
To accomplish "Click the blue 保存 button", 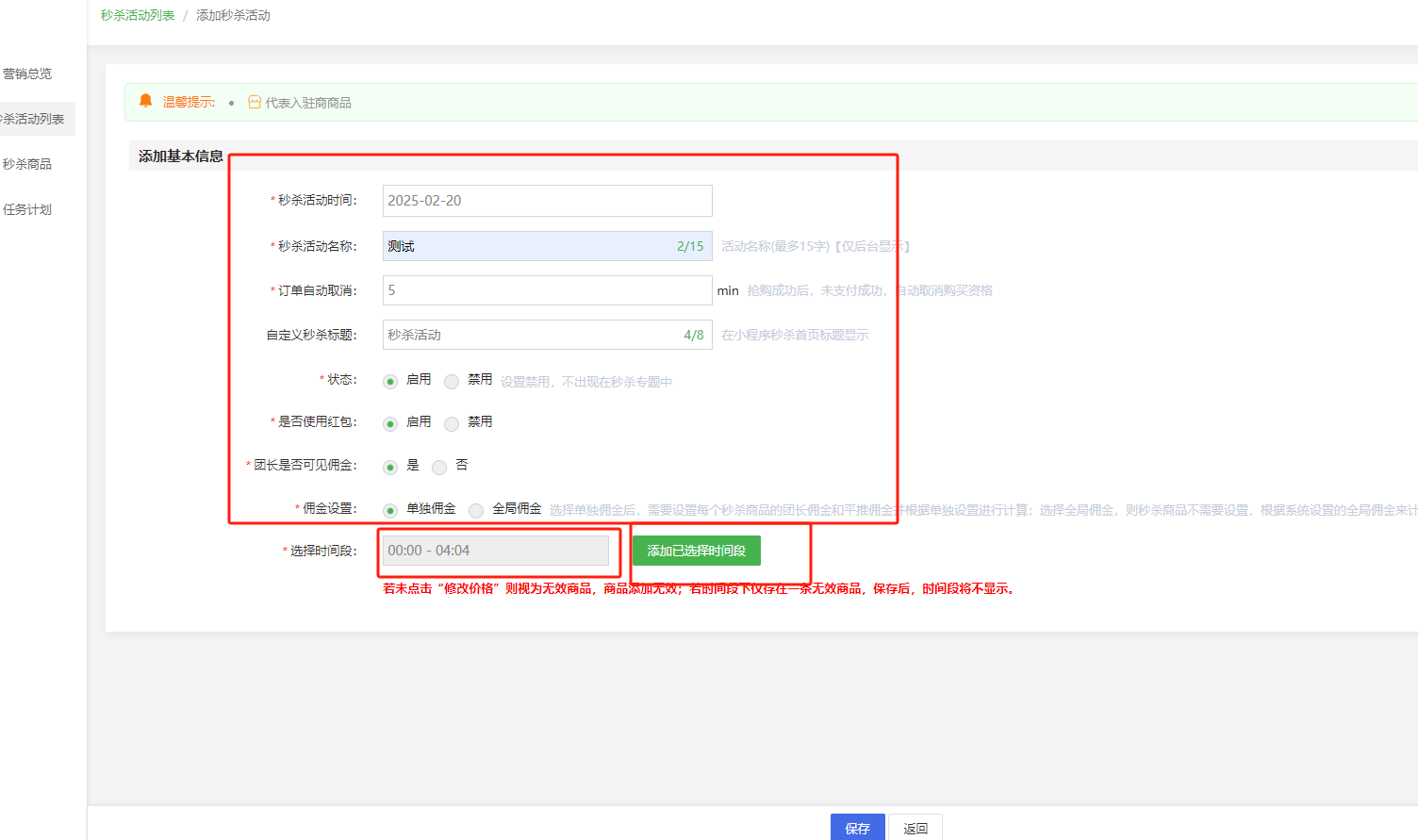I will coord(857,828).
